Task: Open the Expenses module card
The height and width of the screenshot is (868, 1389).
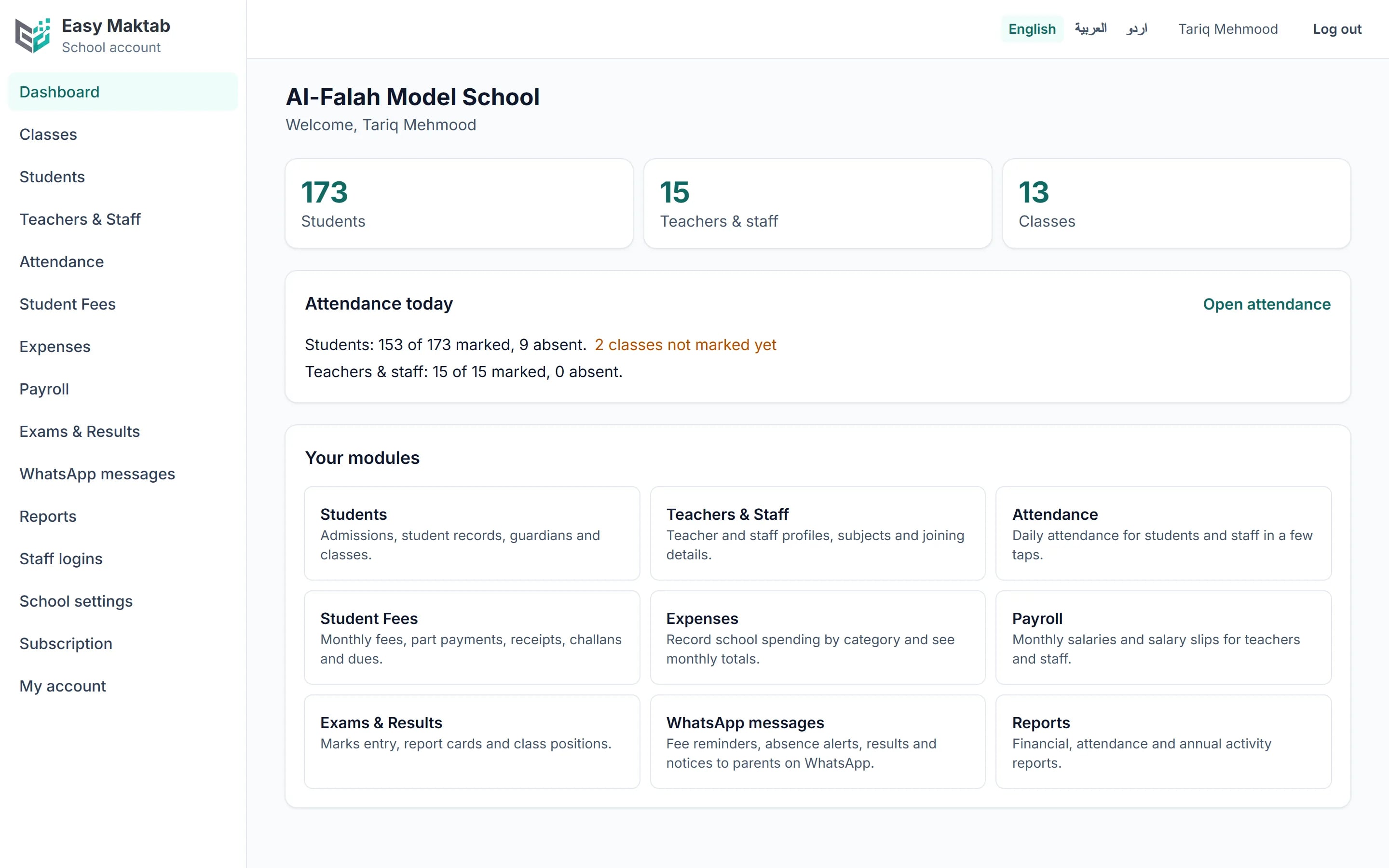Action: [817, 637]
